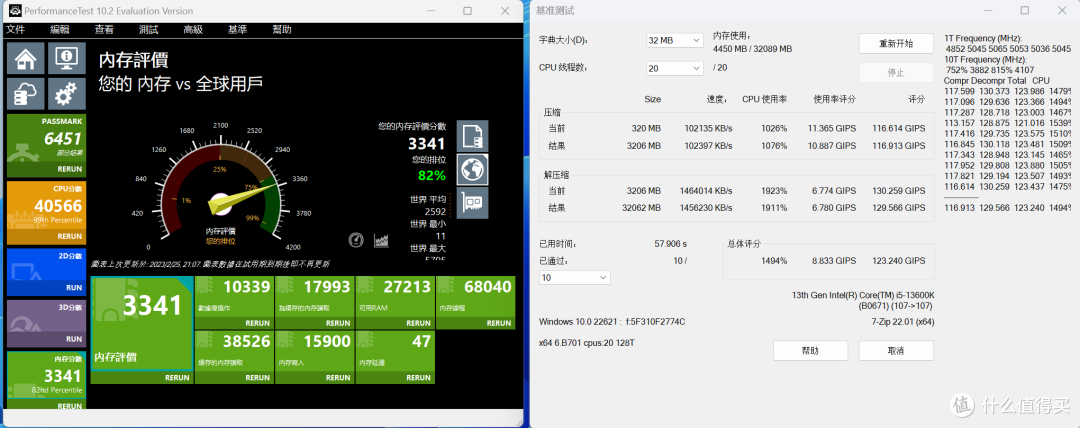Click RERUN under the CPU score tile
Viewport: 1080px width, 428px height.
tap(70, 236)
